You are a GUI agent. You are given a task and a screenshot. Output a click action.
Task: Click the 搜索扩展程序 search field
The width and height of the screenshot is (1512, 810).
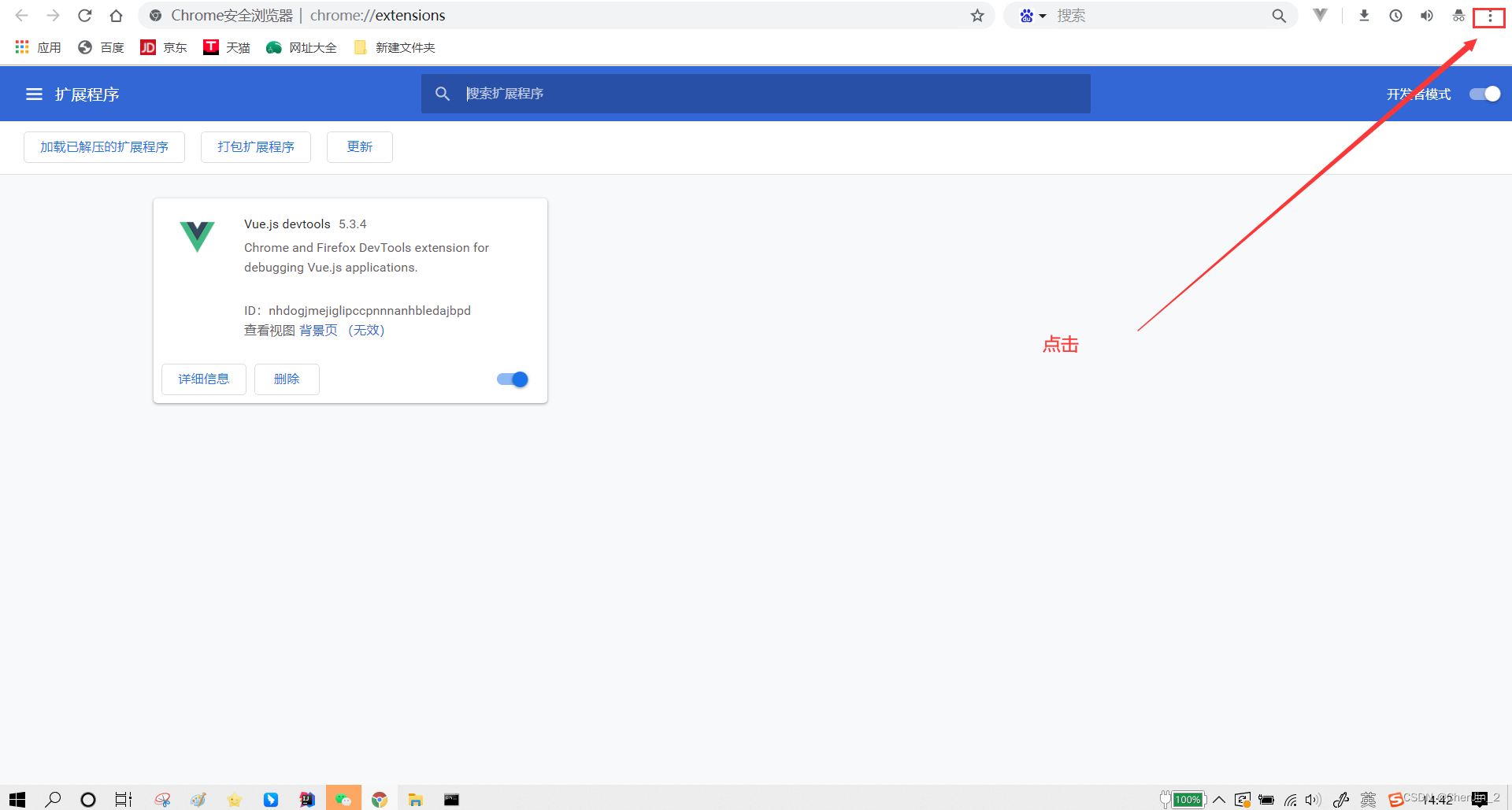click(756, 94)
